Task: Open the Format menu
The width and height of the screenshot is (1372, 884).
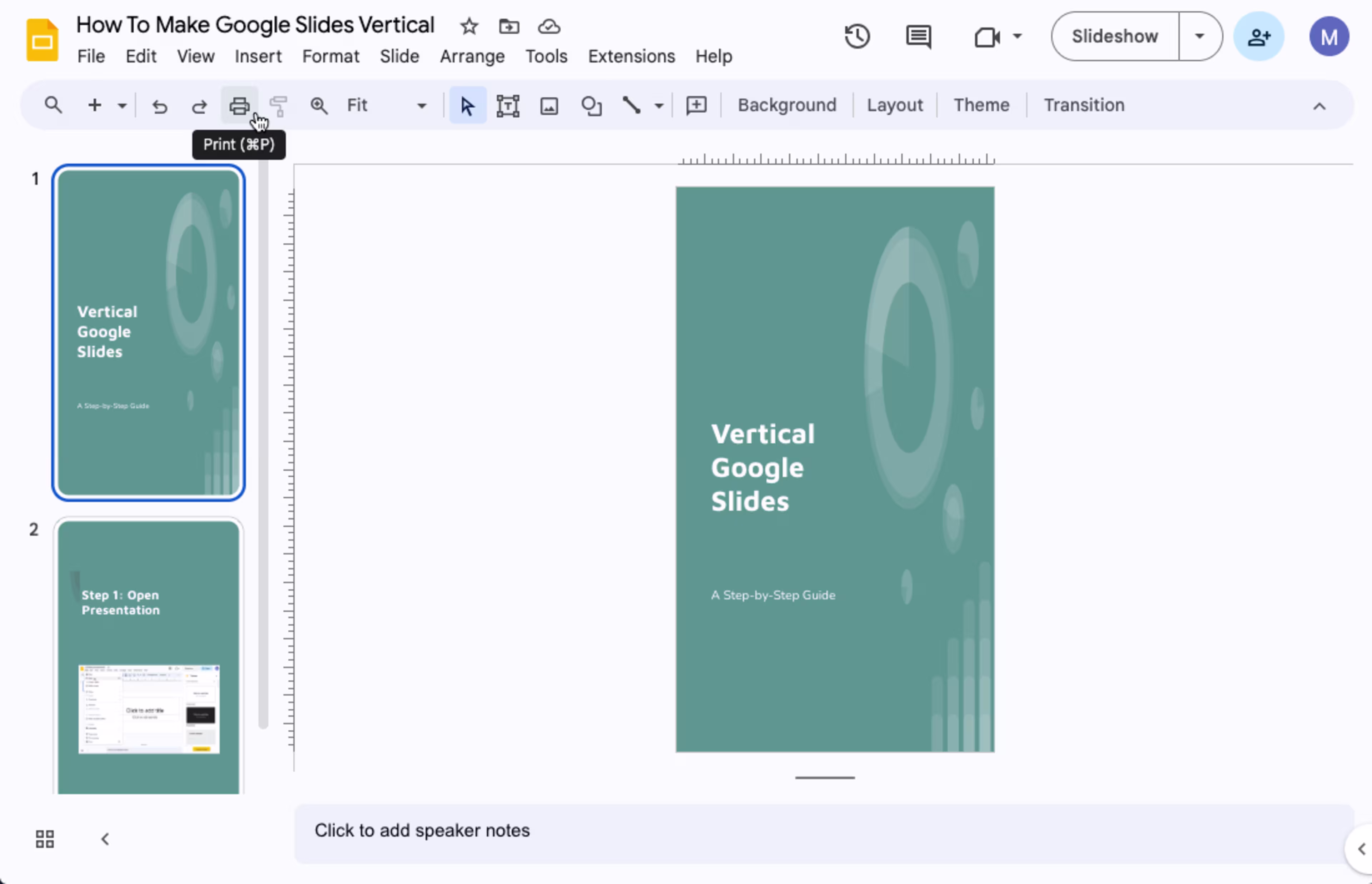Action: 330,56
